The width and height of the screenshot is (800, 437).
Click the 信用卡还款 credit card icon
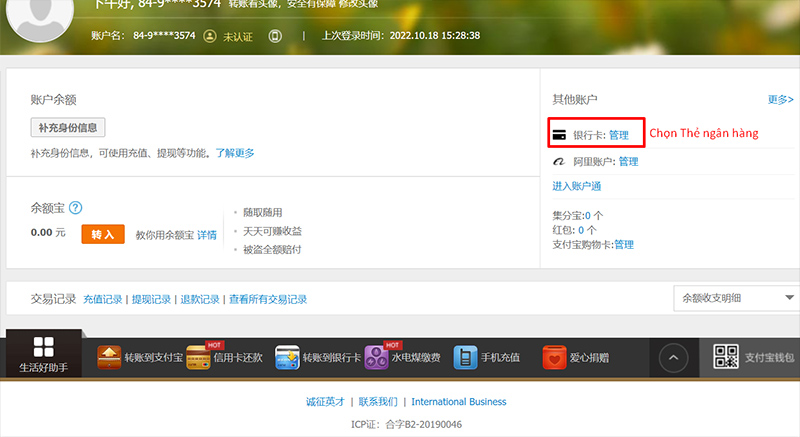[x=198, y=357]
